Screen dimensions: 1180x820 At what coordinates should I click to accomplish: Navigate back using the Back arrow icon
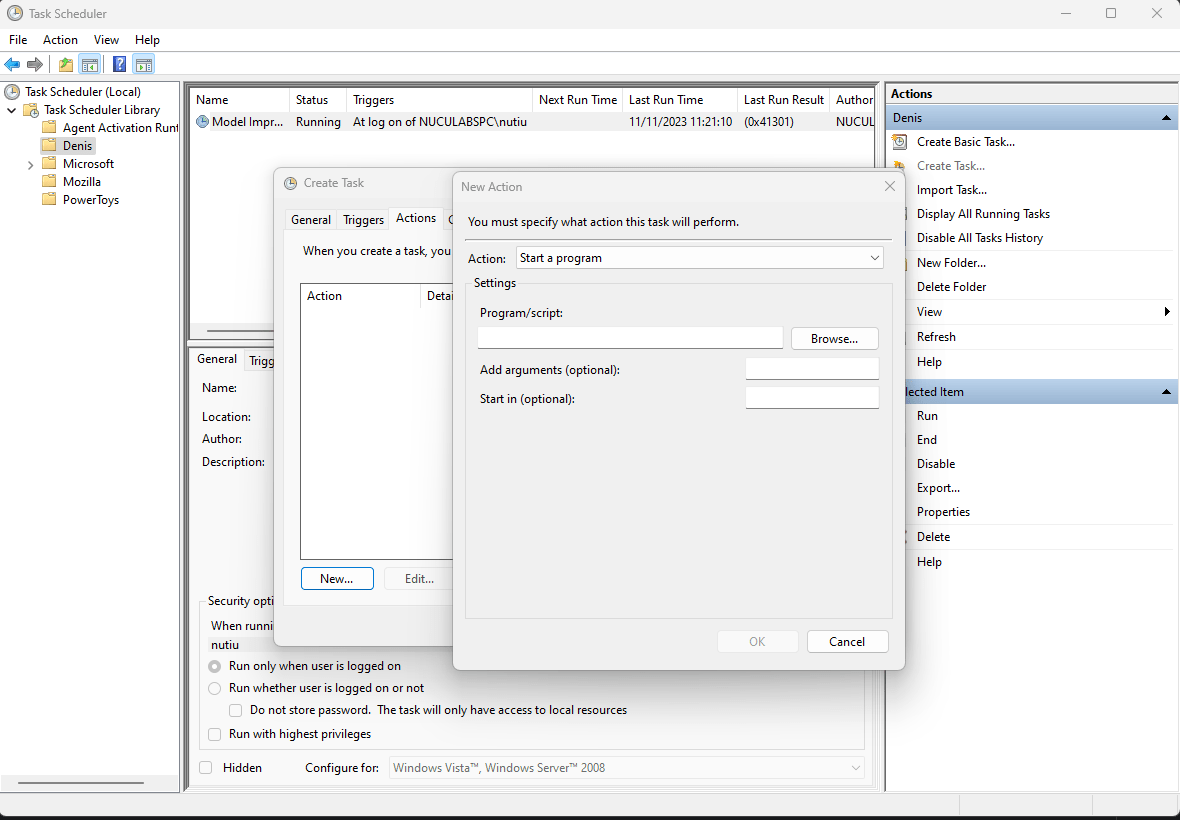(x=12, y=64)
